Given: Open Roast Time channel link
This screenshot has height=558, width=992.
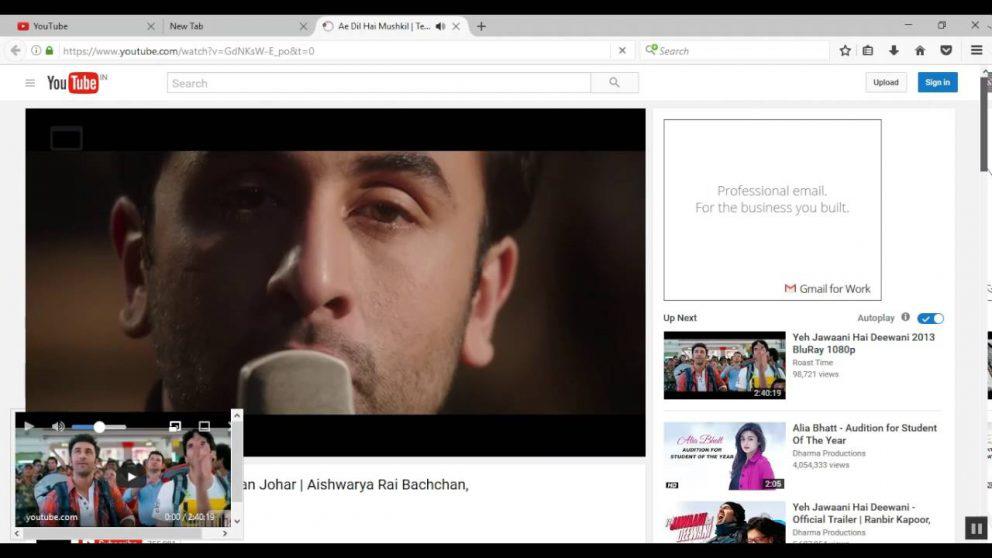Looking at the screenshot, I should (x=812, y=363).
